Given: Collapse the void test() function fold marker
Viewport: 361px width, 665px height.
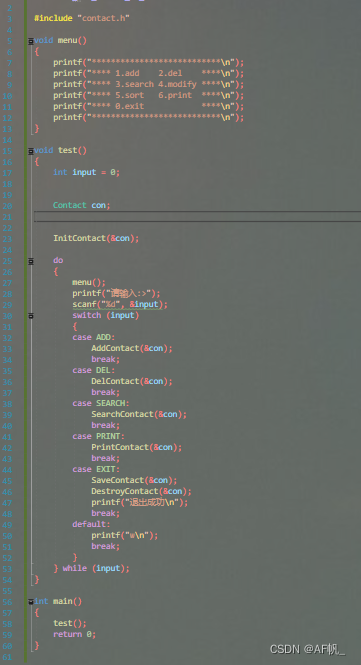Looking at the screenshot, I should [31, 151].
